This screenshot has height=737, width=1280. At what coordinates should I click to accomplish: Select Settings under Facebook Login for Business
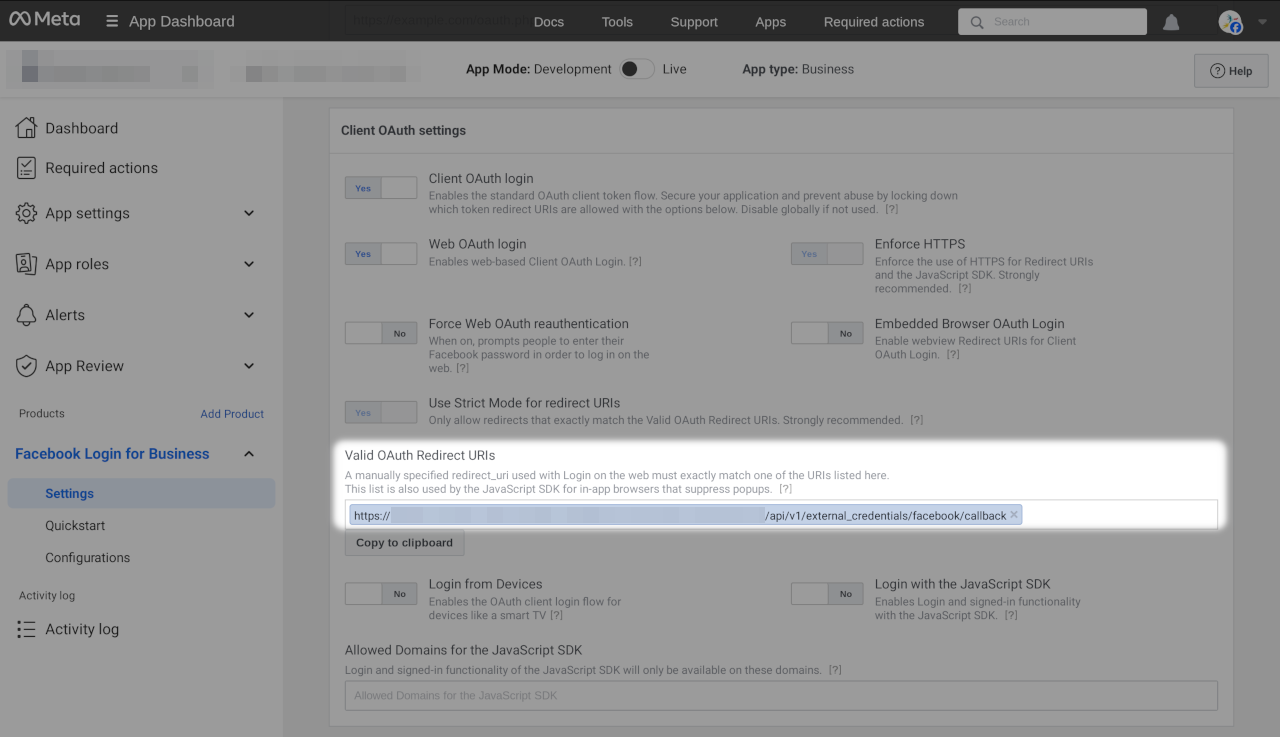pos(141,493)
